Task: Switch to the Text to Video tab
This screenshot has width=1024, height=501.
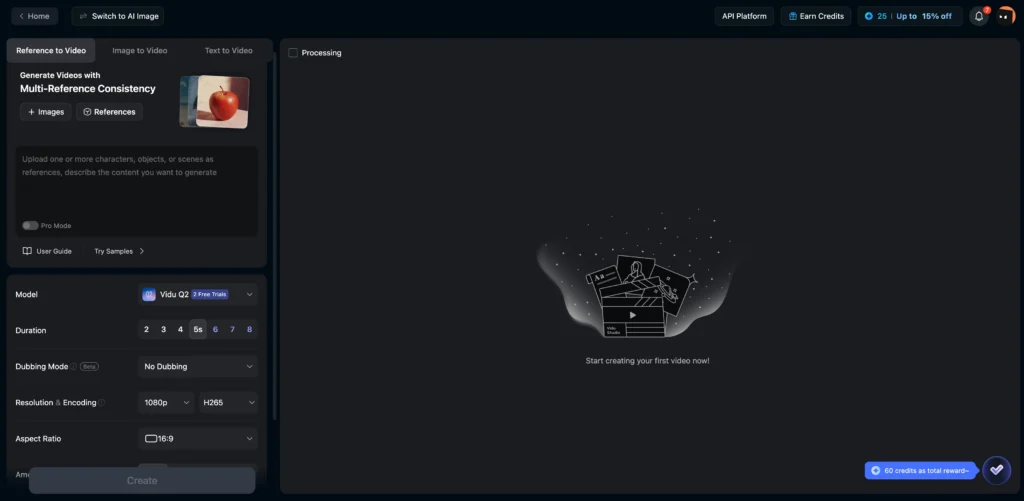Action: [x=228, y=50]
